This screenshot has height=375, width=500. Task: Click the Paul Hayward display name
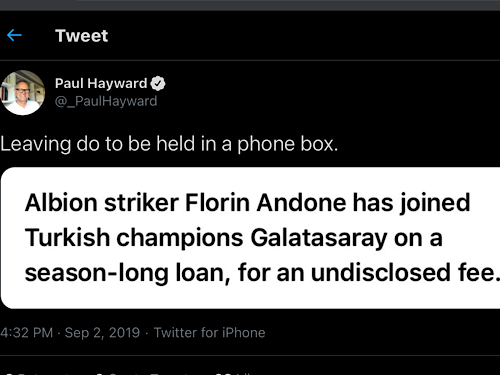(x=101, y=83)
